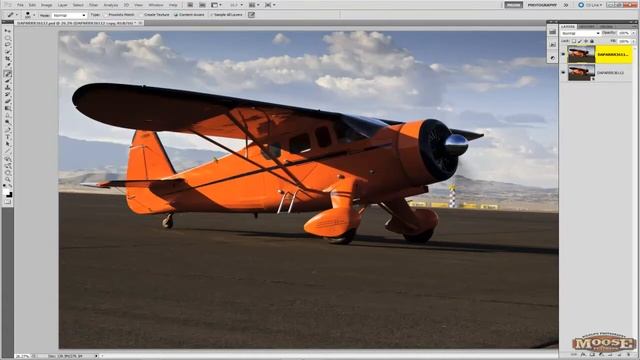Image resolution: width=640 pixels, height=360 pixels.
Task: Select the Dodge tool
Action: [x=8, y=122]
